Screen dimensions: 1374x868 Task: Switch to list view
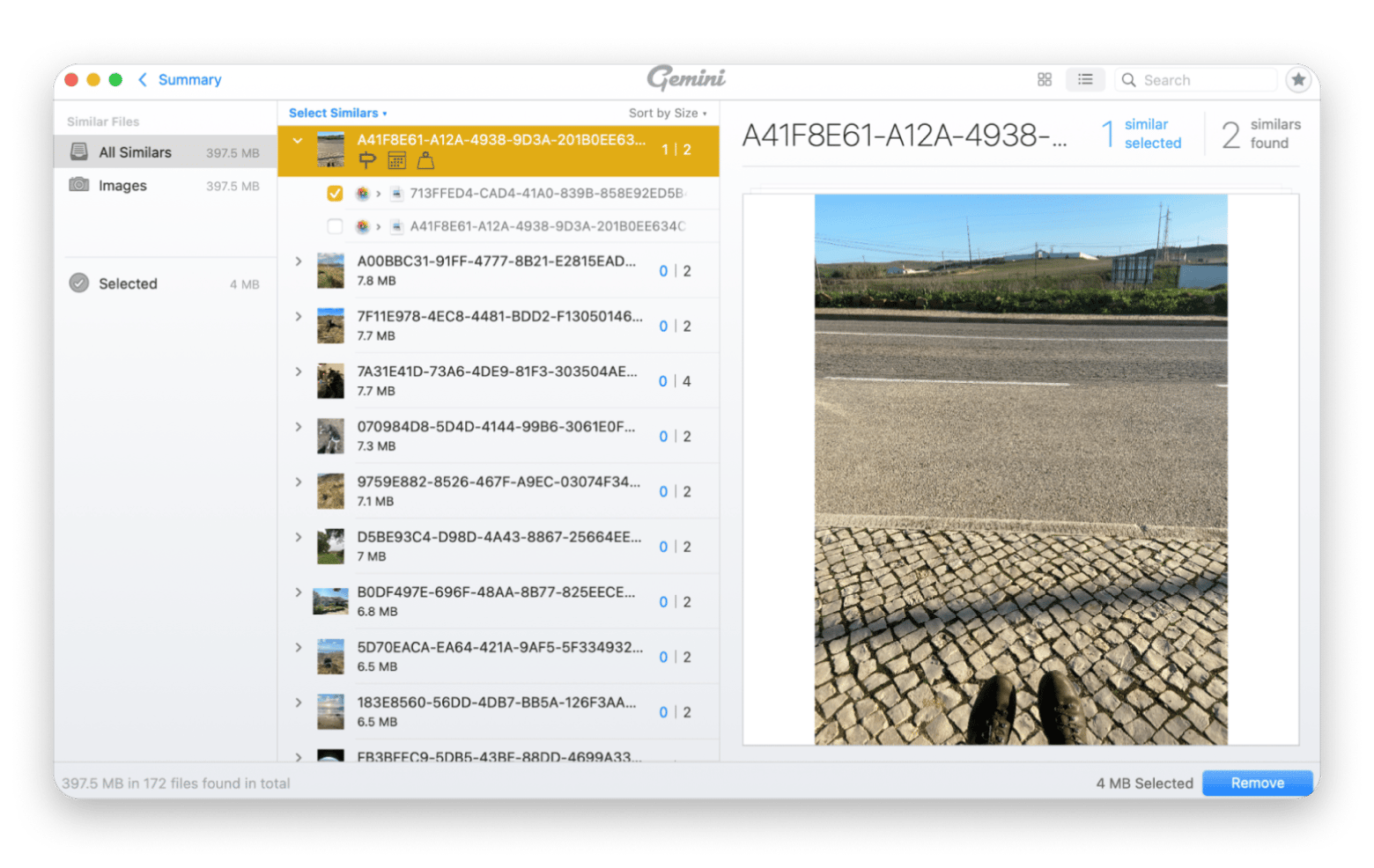click(1085, 80)
